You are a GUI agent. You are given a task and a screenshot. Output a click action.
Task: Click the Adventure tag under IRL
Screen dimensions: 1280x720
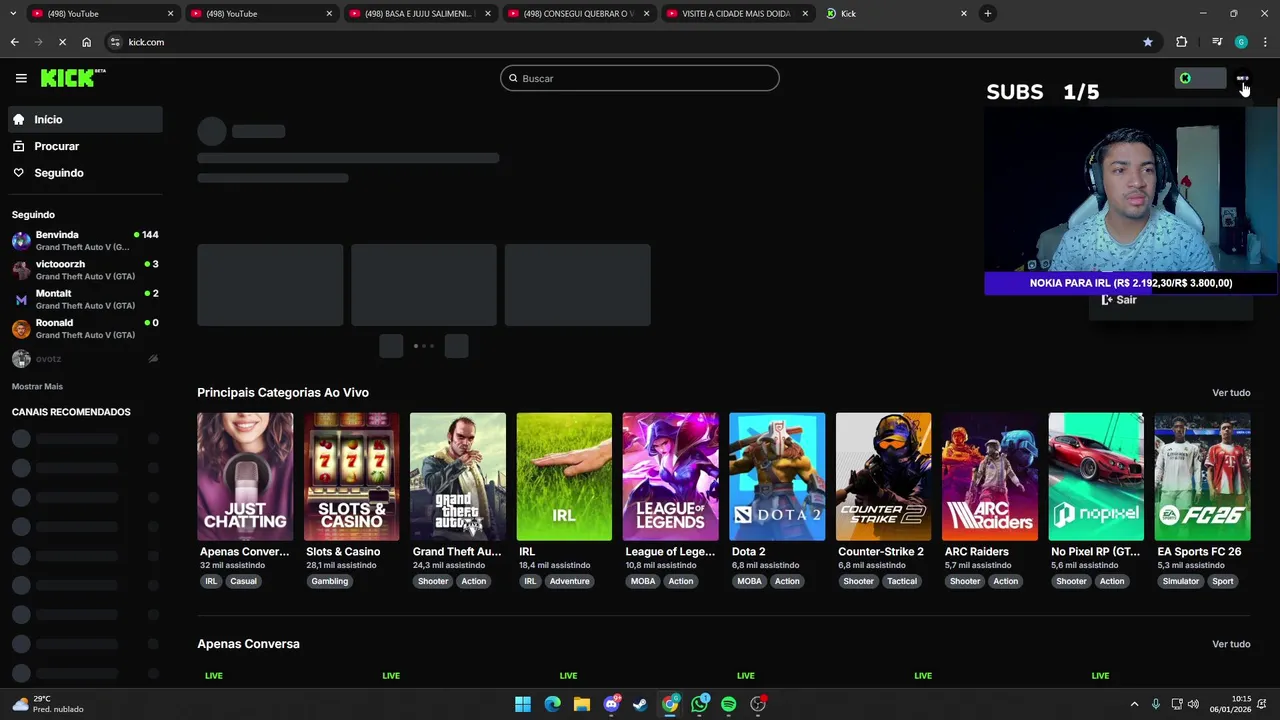point(569,581)
